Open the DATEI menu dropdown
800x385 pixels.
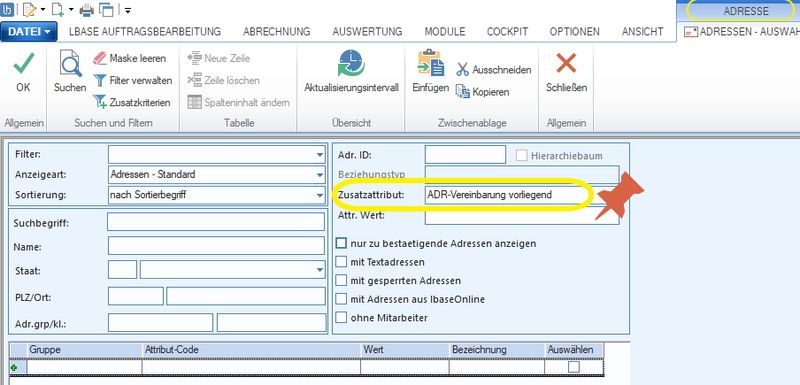(x=29, y=32)
